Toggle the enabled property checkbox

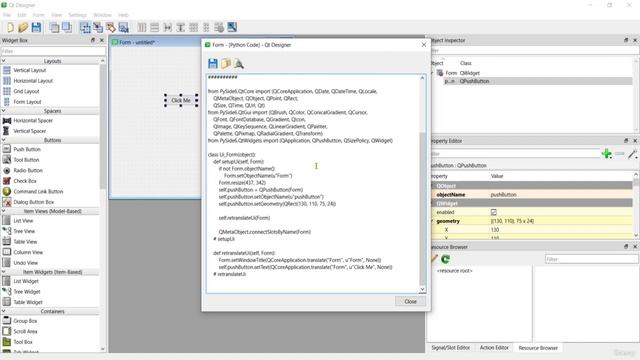(493, 212)
